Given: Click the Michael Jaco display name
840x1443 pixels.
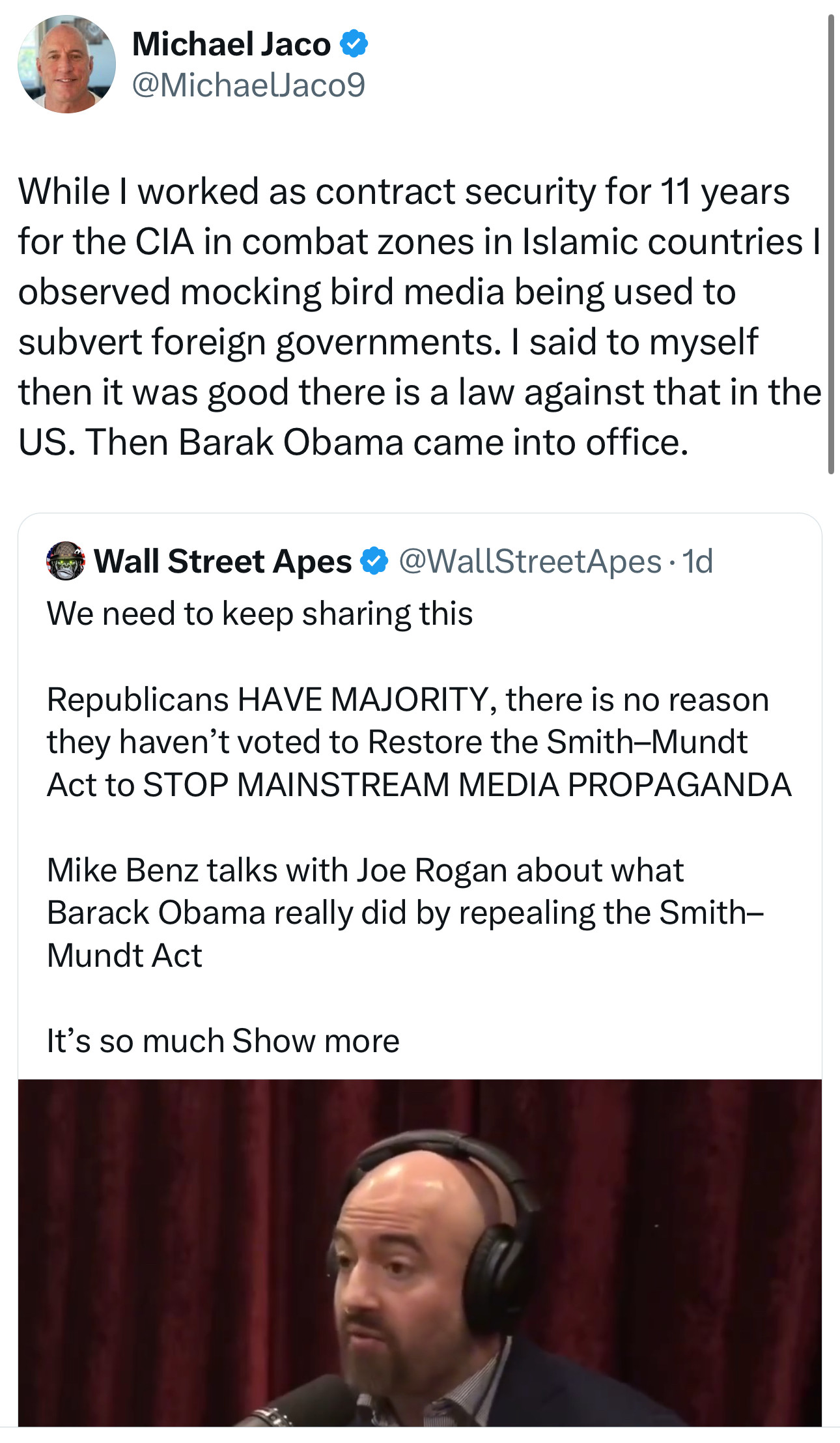Looking at the screenshot, I should 231,44.
